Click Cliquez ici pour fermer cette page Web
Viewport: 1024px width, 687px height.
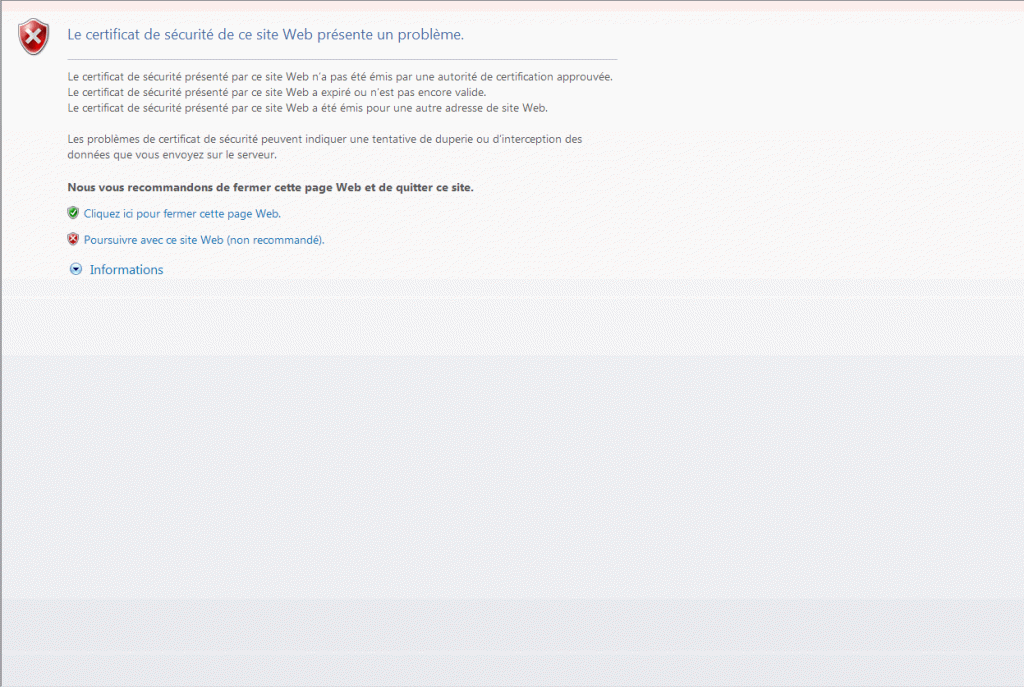(x=181, y=213)
